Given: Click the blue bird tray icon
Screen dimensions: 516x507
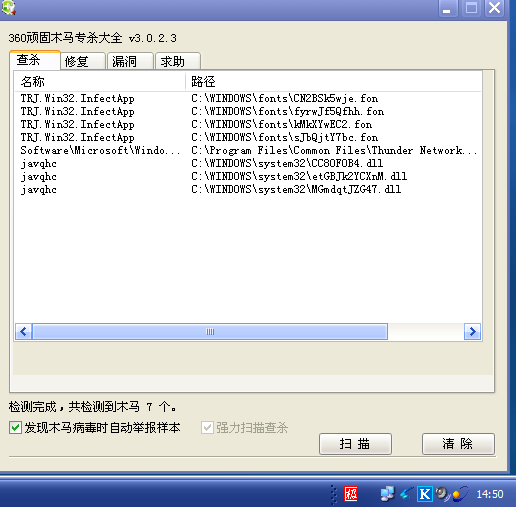Looking at the screenshot, I should pyautogui.click(x=406, y=494).
